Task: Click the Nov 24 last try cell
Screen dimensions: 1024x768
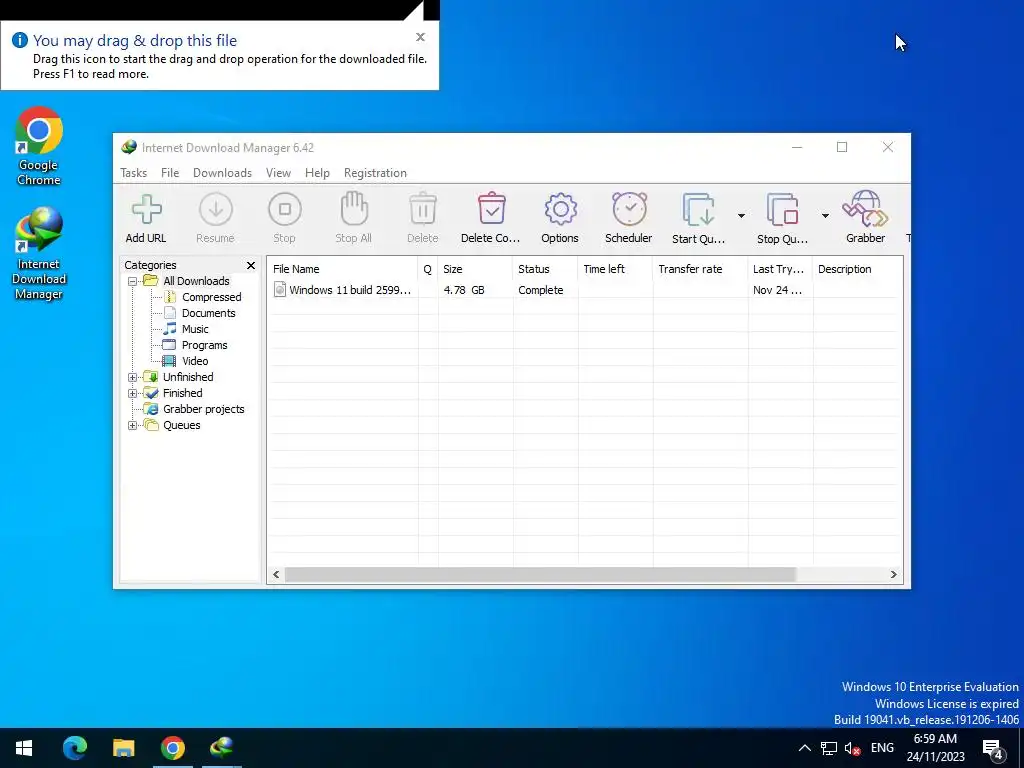Action: click(777, 291)
